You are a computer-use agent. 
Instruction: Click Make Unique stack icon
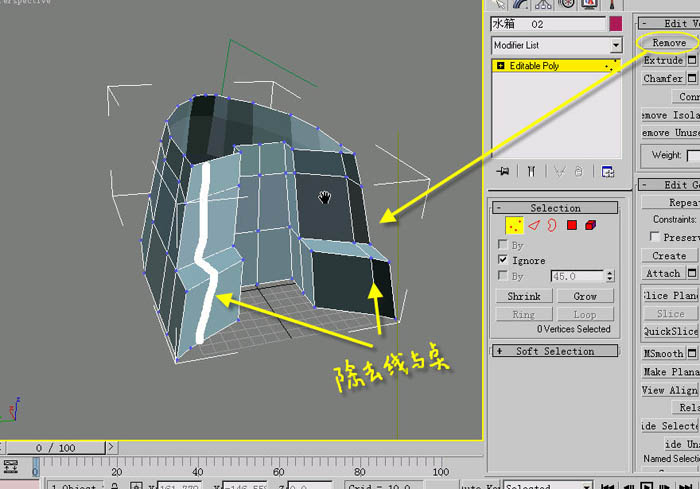point(559,171)
